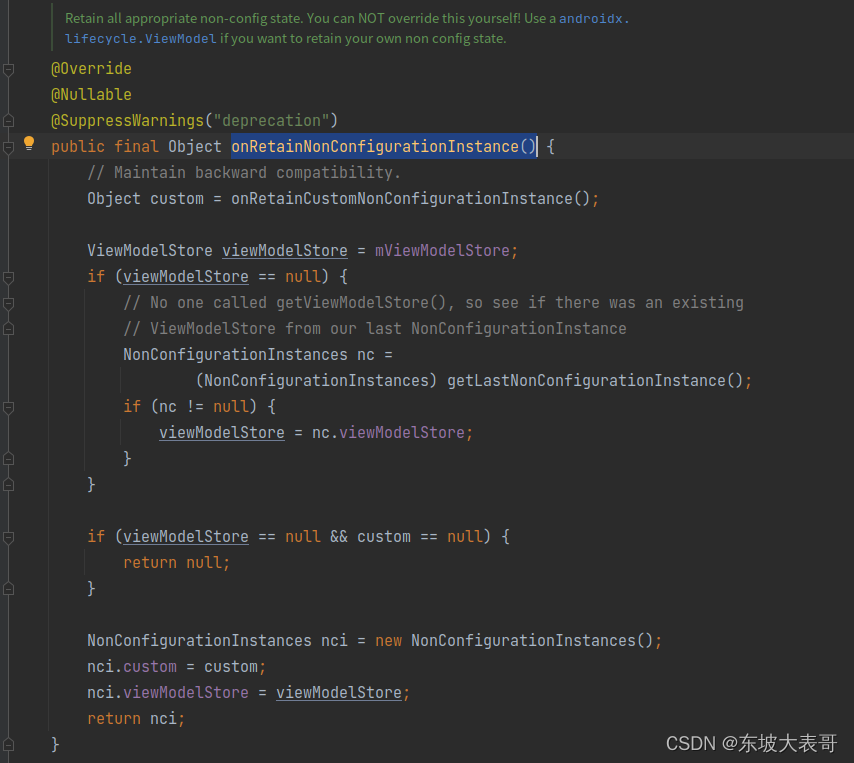Collapse the 'if (nc != null) {' block
The height and width of the screenshot is (763, 854).
8,407
